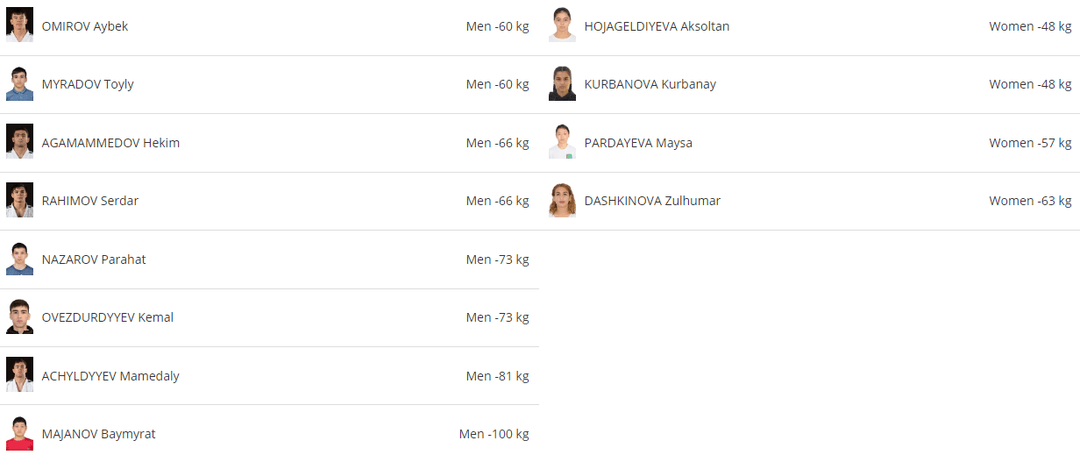Click OMIROV Aybek's profile photo
Viewport: 1080px width, 455px height.
(20, 25)
